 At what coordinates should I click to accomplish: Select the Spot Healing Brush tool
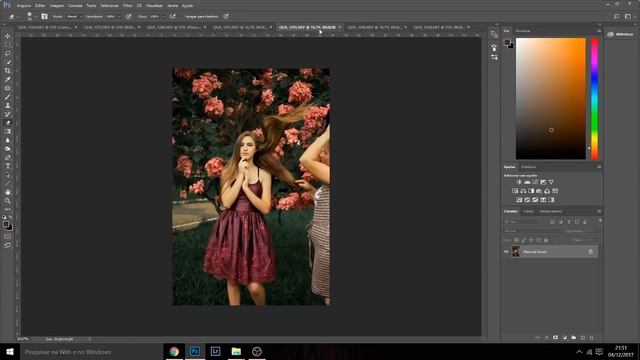8,88
